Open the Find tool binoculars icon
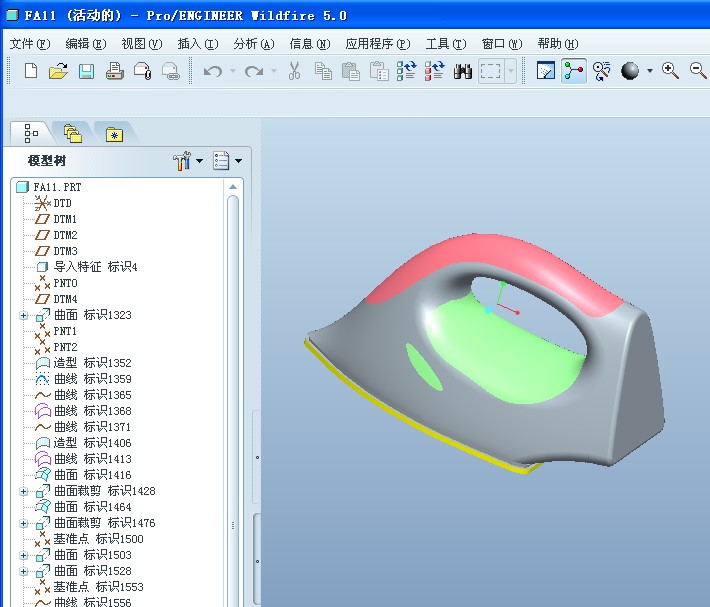Viewport: 710px width, 607px height. tap(463, 71)
